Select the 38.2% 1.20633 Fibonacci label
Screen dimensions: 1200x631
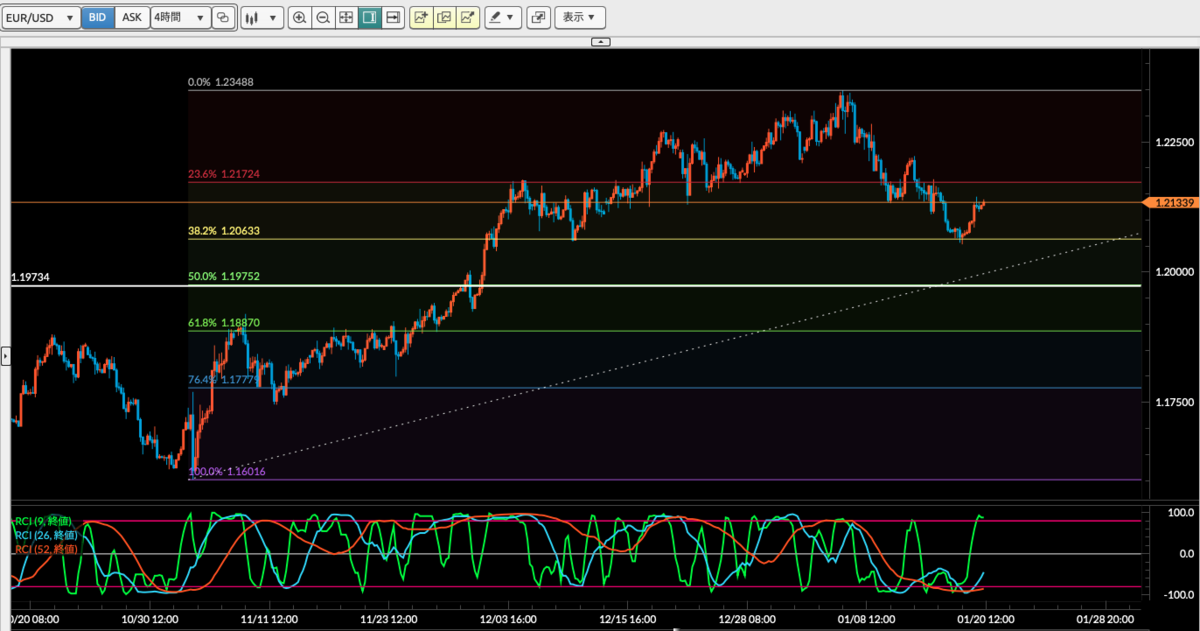(x=224, y=231)
